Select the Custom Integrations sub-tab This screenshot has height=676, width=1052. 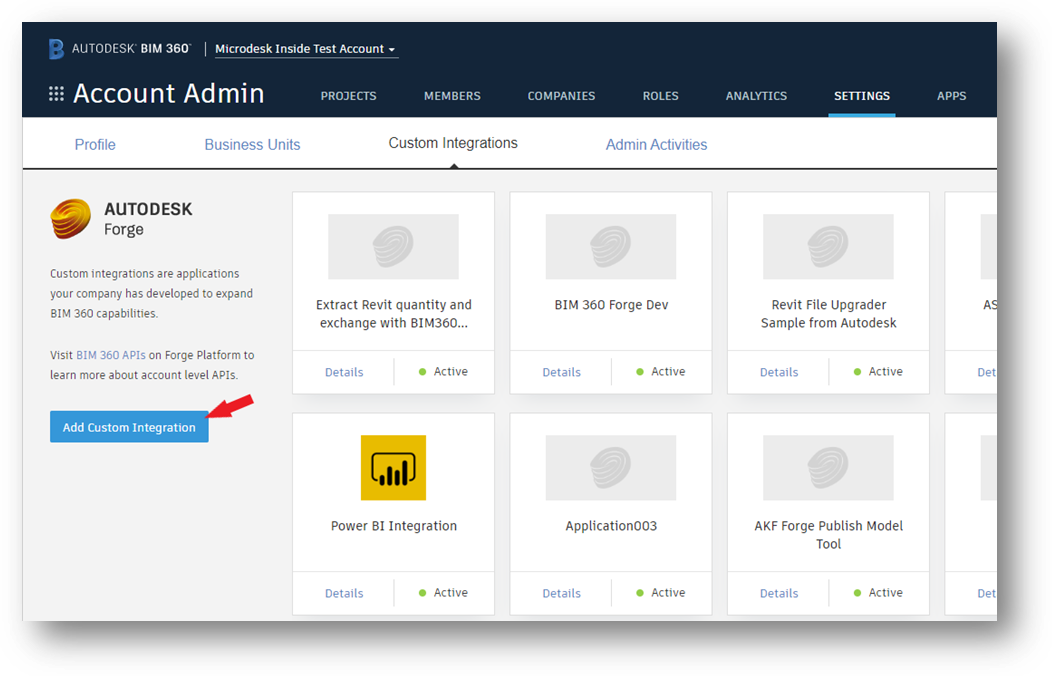pyautogui.click(x=453, y=144)
